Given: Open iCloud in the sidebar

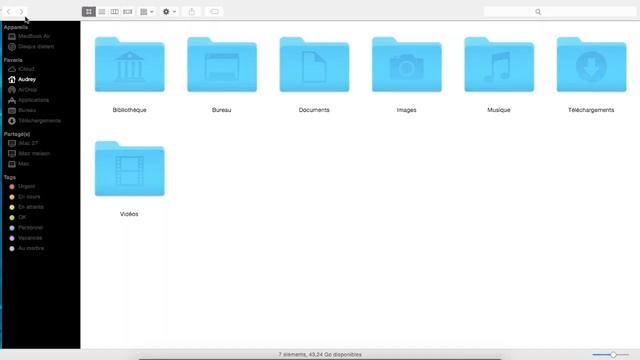Looking at the screenshot, I should pos(22,69).
